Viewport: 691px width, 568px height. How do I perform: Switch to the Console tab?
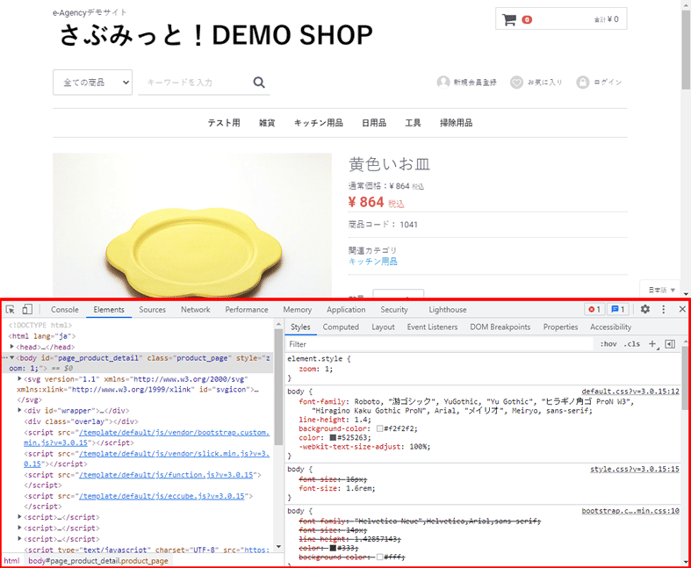pos(65,310)
